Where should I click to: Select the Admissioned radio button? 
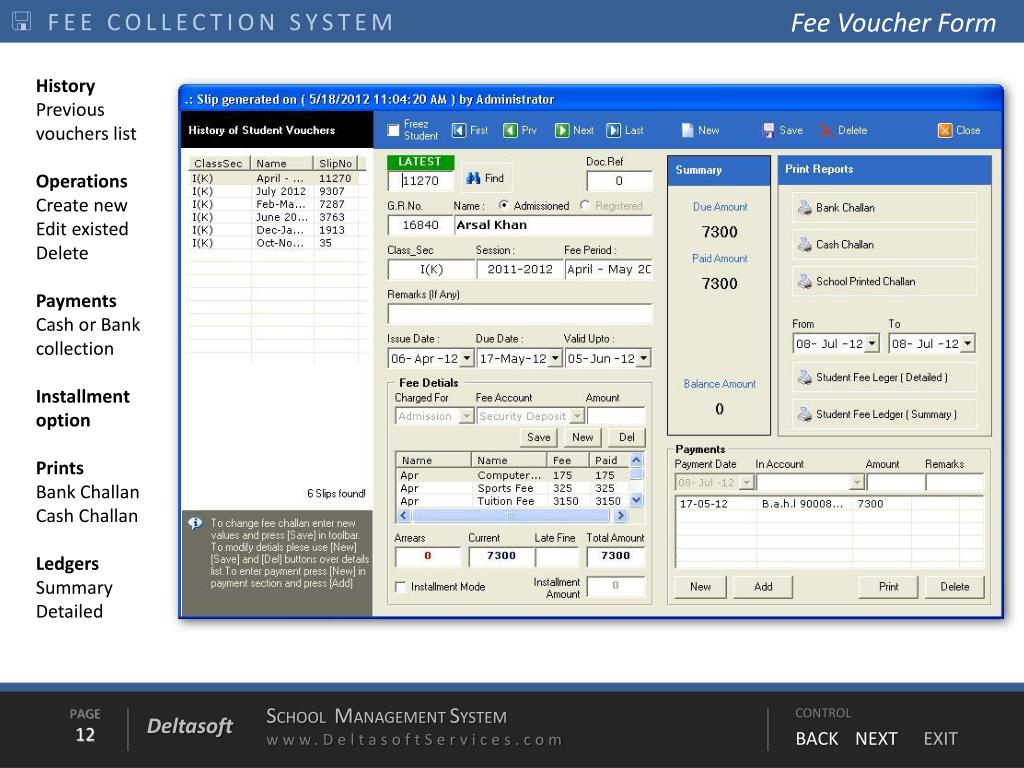pyautogui.click(x=504, y=205)
